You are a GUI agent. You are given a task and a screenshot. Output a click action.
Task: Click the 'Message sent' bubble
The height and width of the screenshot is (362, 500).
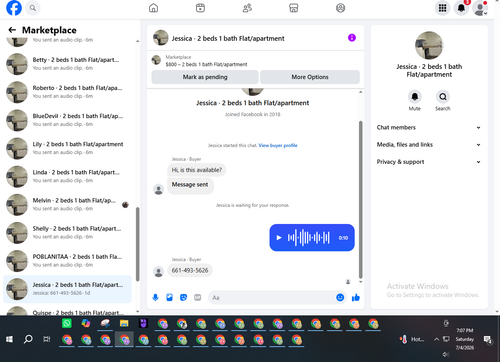(190, 185)
